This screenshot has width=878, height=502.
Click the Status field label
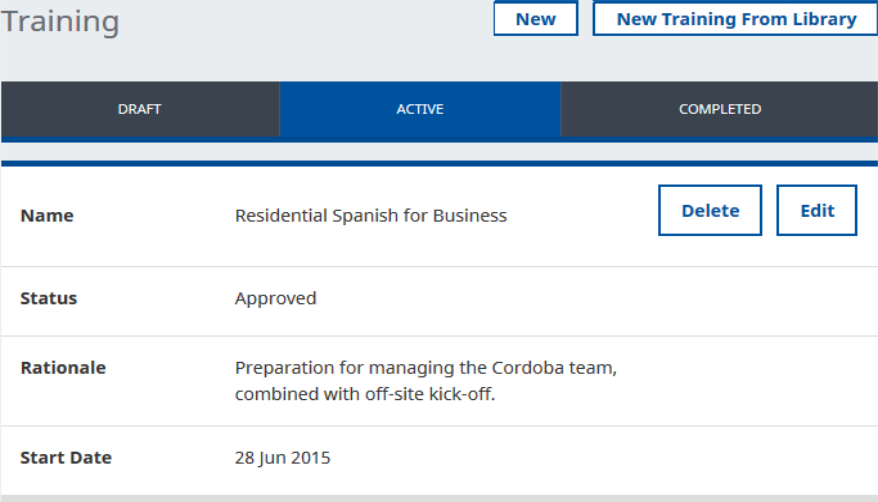49,298
